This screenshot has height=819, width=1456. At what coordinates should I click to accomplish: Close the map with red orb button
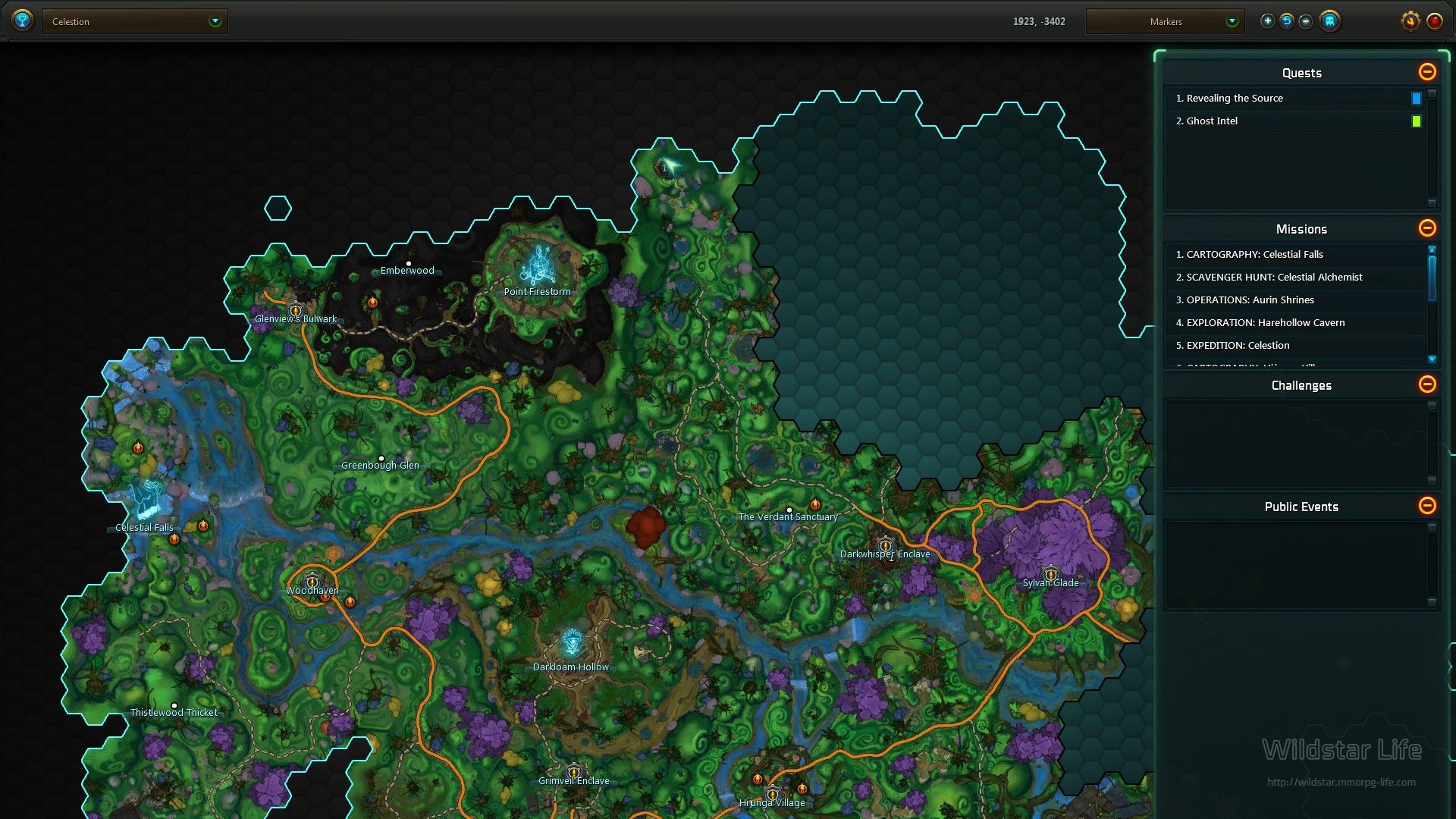point(1435,21)
